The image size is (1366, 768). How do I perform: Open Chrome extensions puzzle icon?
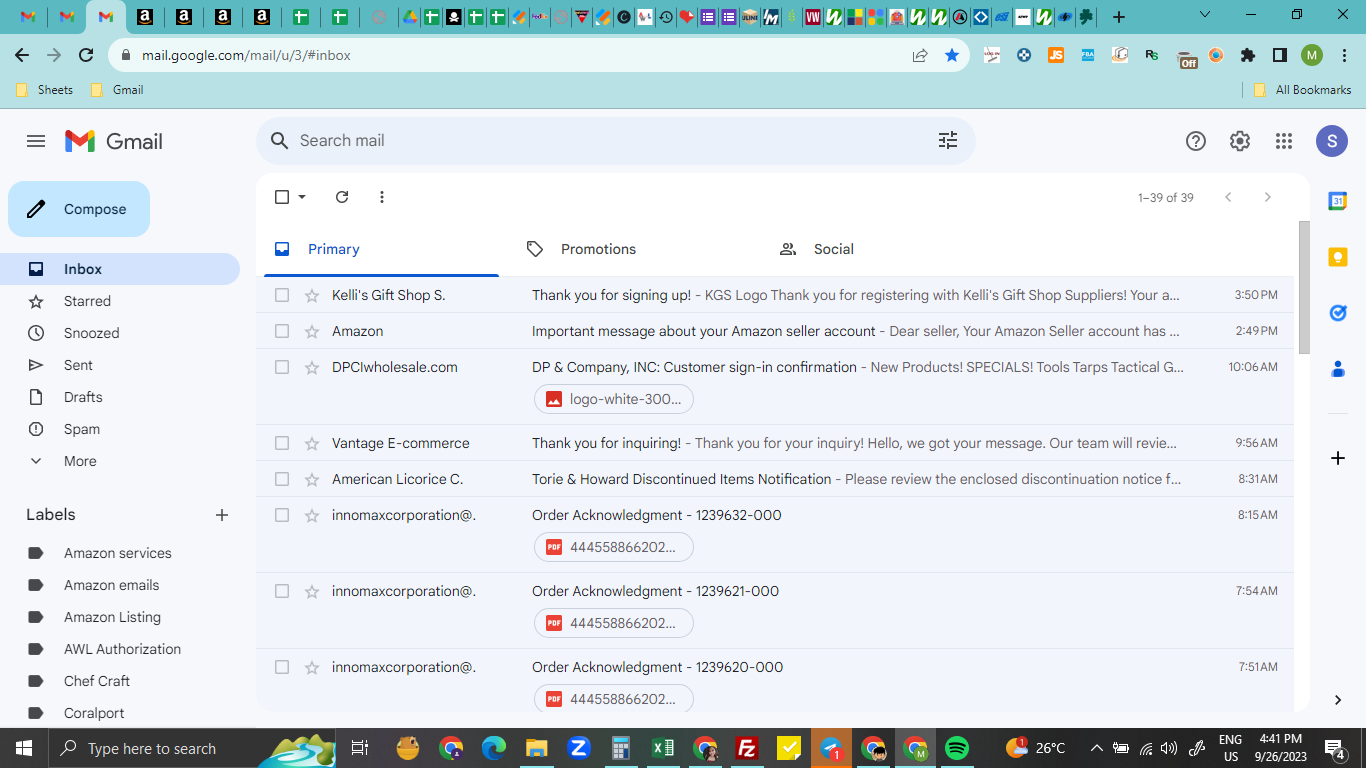tap(1248, 55)
